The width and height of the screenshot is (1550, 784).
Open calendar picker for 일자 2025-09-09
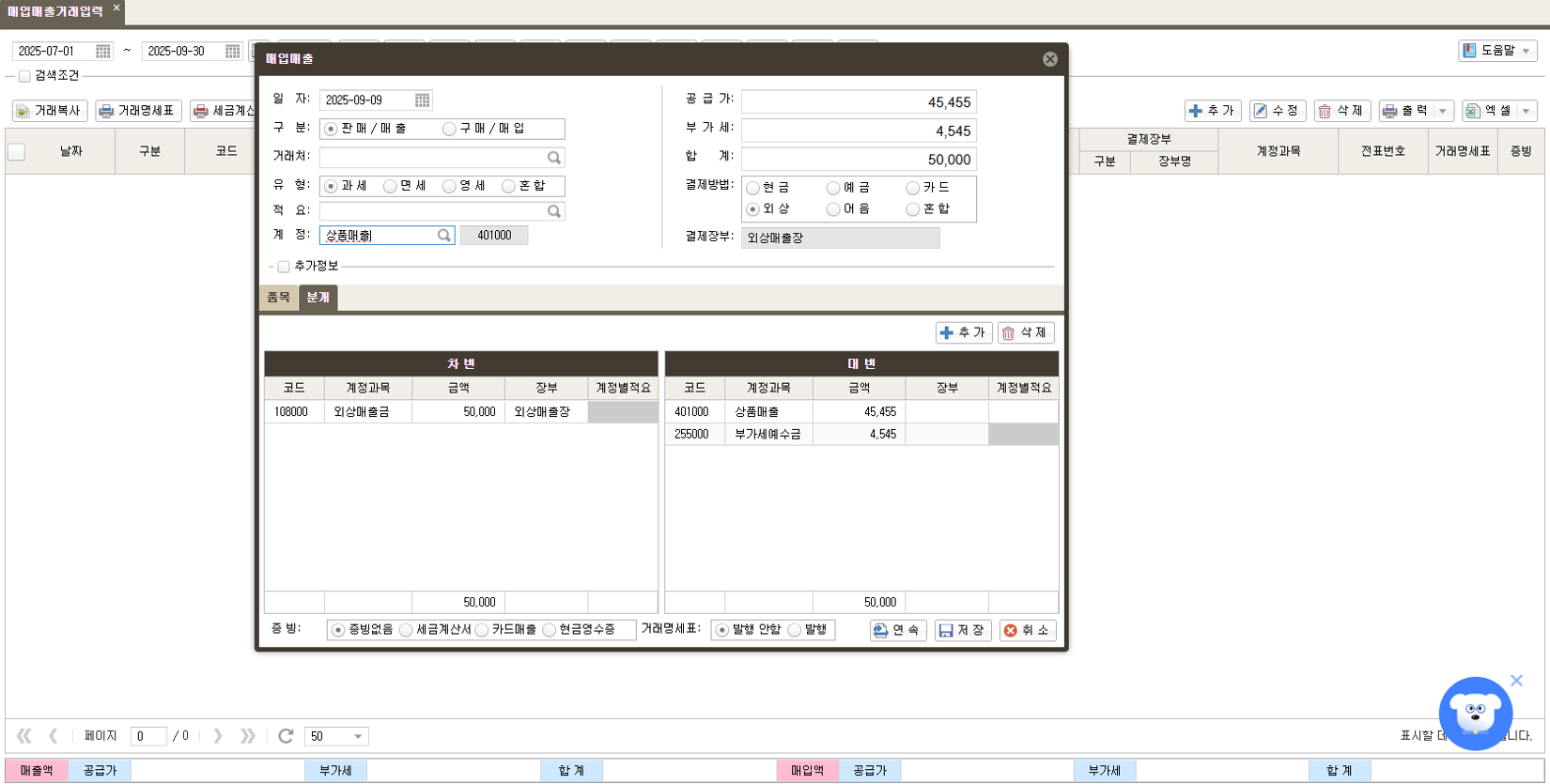423,100
